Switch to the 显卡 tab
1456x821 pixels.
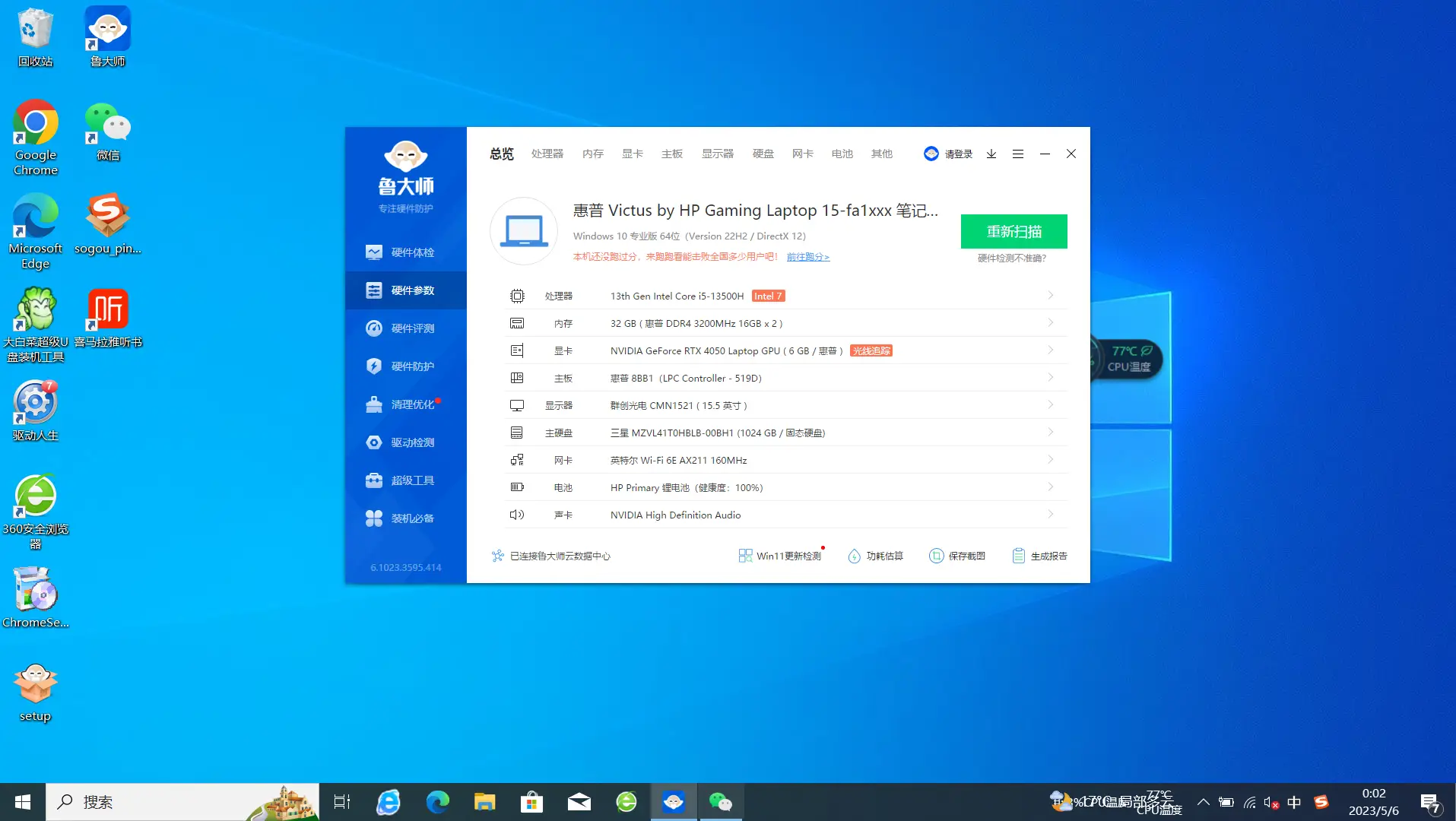(x=633, y=154)
